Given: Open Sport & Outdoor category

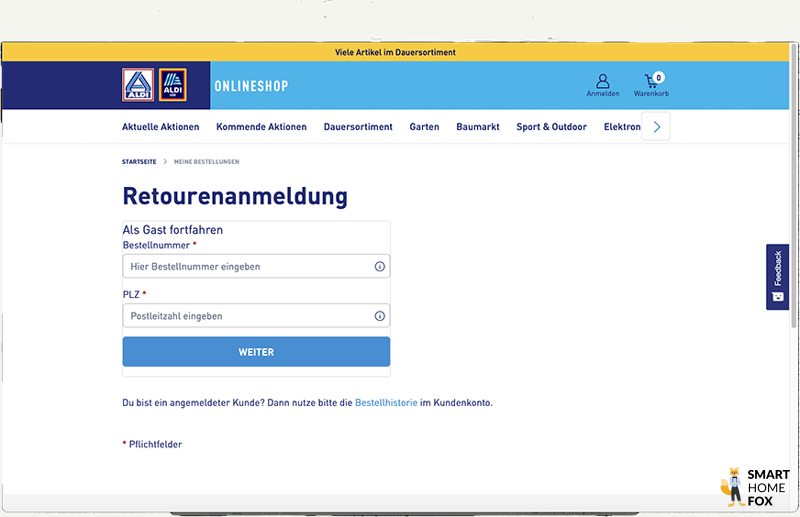Looking at the screenshot, I should [x=552, y=127].
